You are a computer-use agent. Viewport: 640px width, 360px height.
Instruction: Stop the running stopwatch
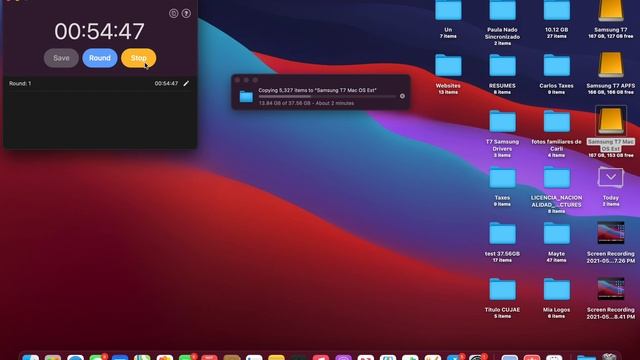(138, 58)
